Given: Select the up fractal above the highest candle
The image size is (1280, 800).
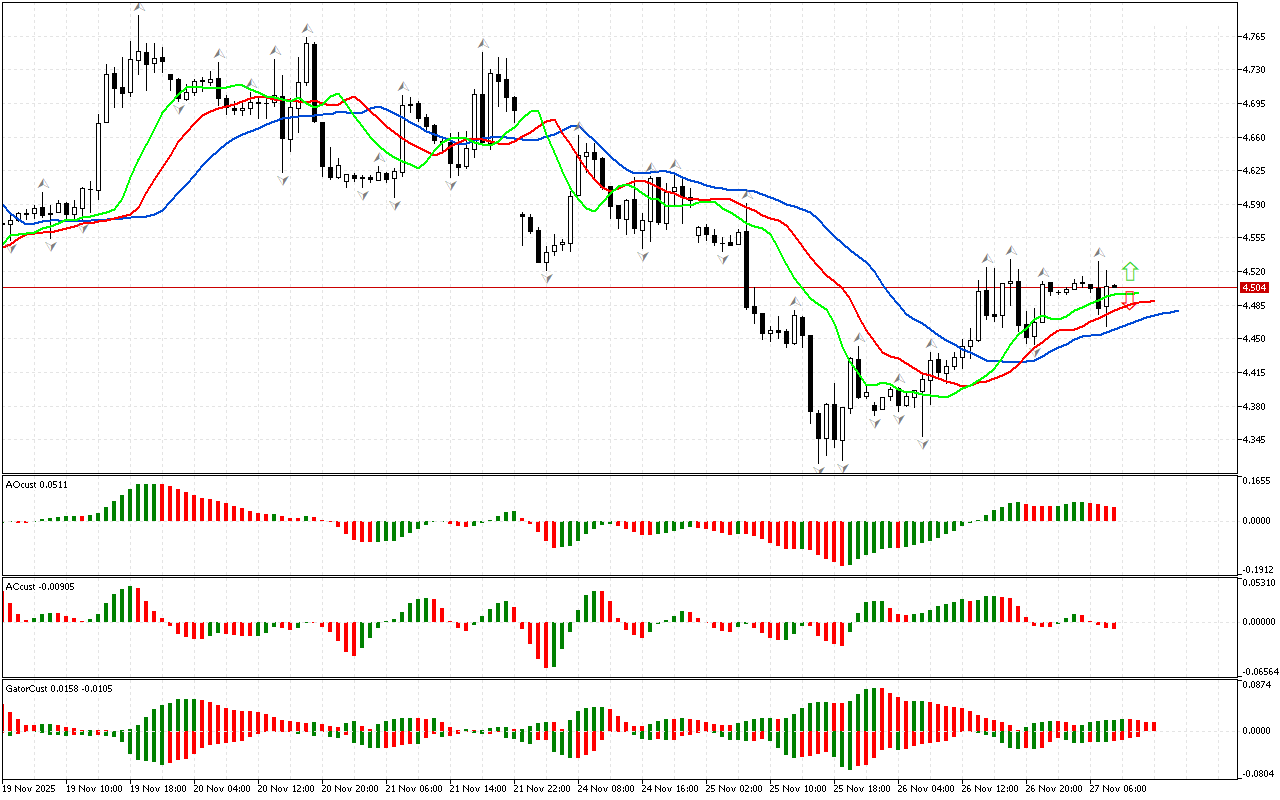Looking at the screenshot, I should pyautogui.click(x=138, y=9).
